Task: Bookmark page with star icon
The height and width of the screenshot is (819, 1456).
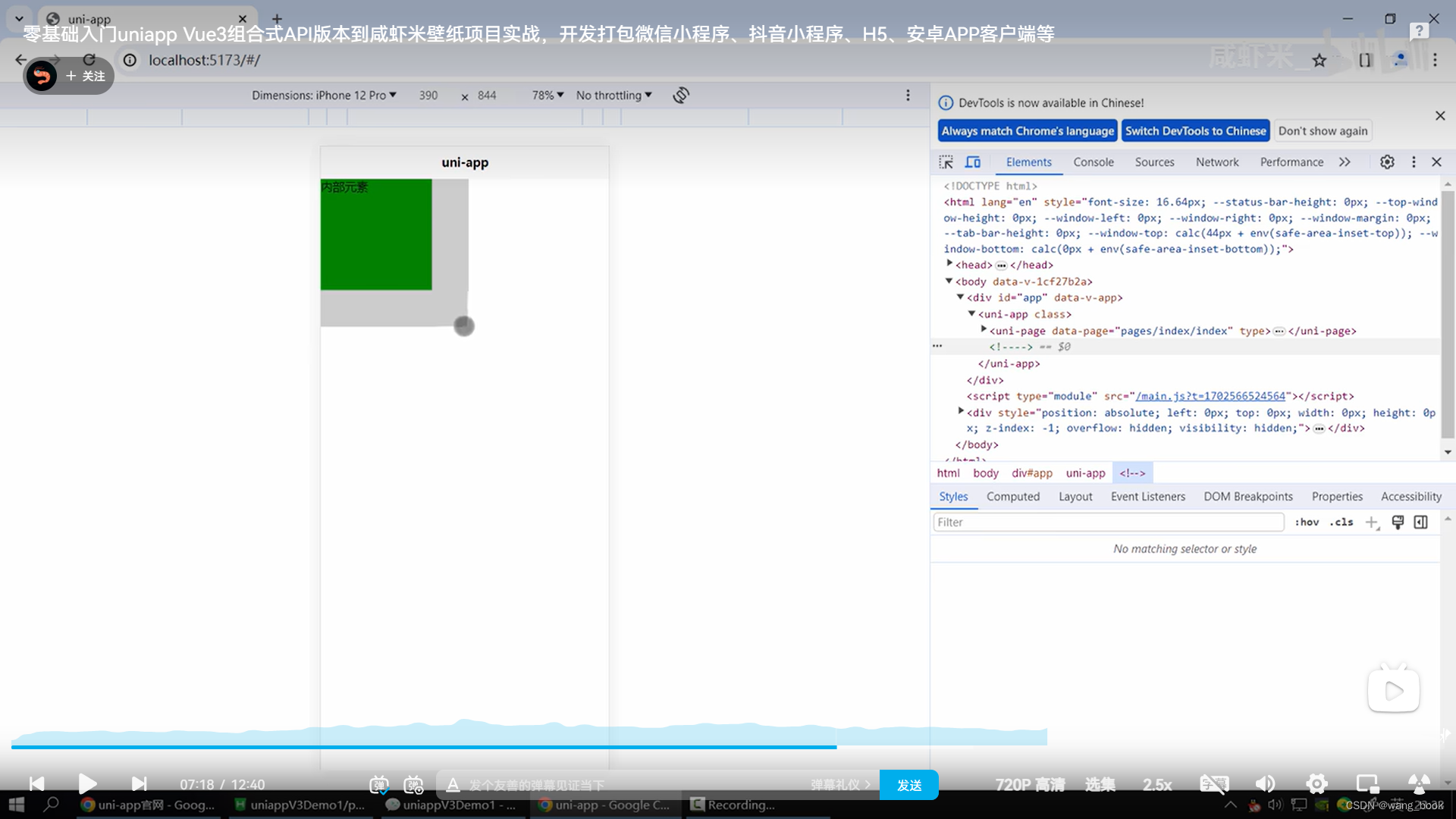Action: coord(1319,61)
